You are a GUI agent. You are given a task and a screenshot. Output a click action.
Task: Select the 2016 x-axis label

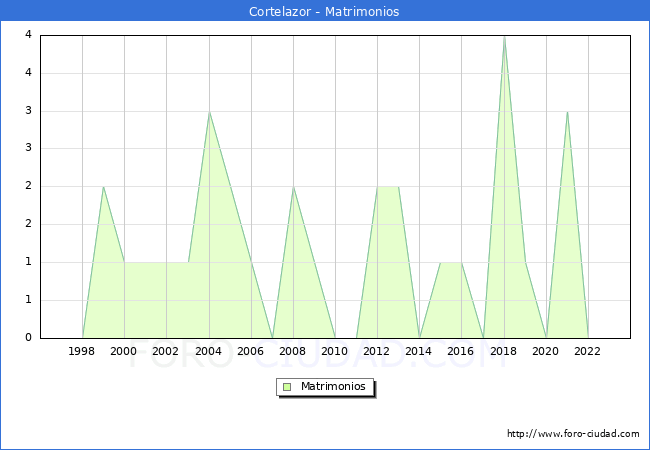[461, 351]
